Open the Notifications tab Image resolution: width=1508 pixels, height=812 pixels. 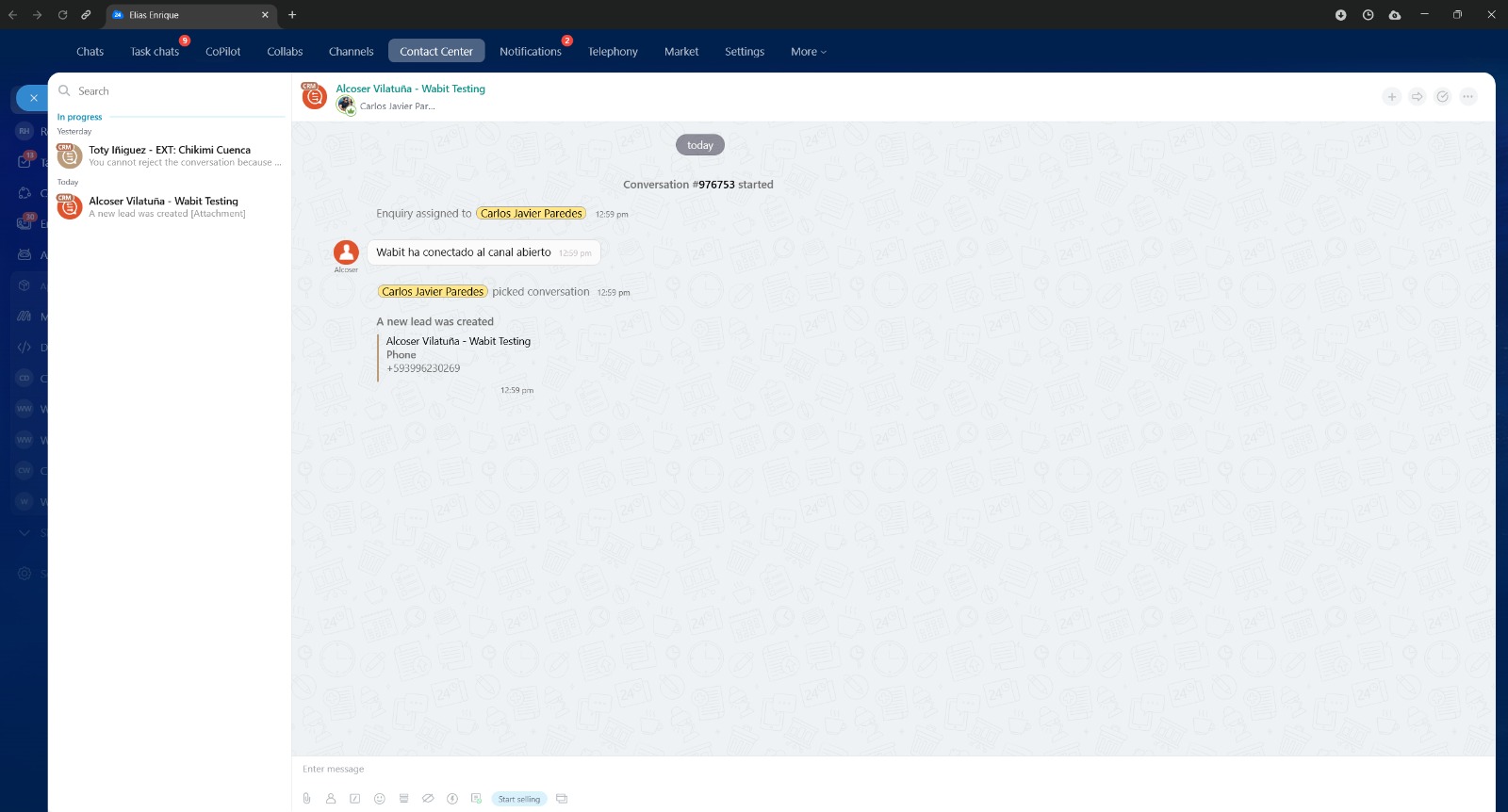pos(530,52)
